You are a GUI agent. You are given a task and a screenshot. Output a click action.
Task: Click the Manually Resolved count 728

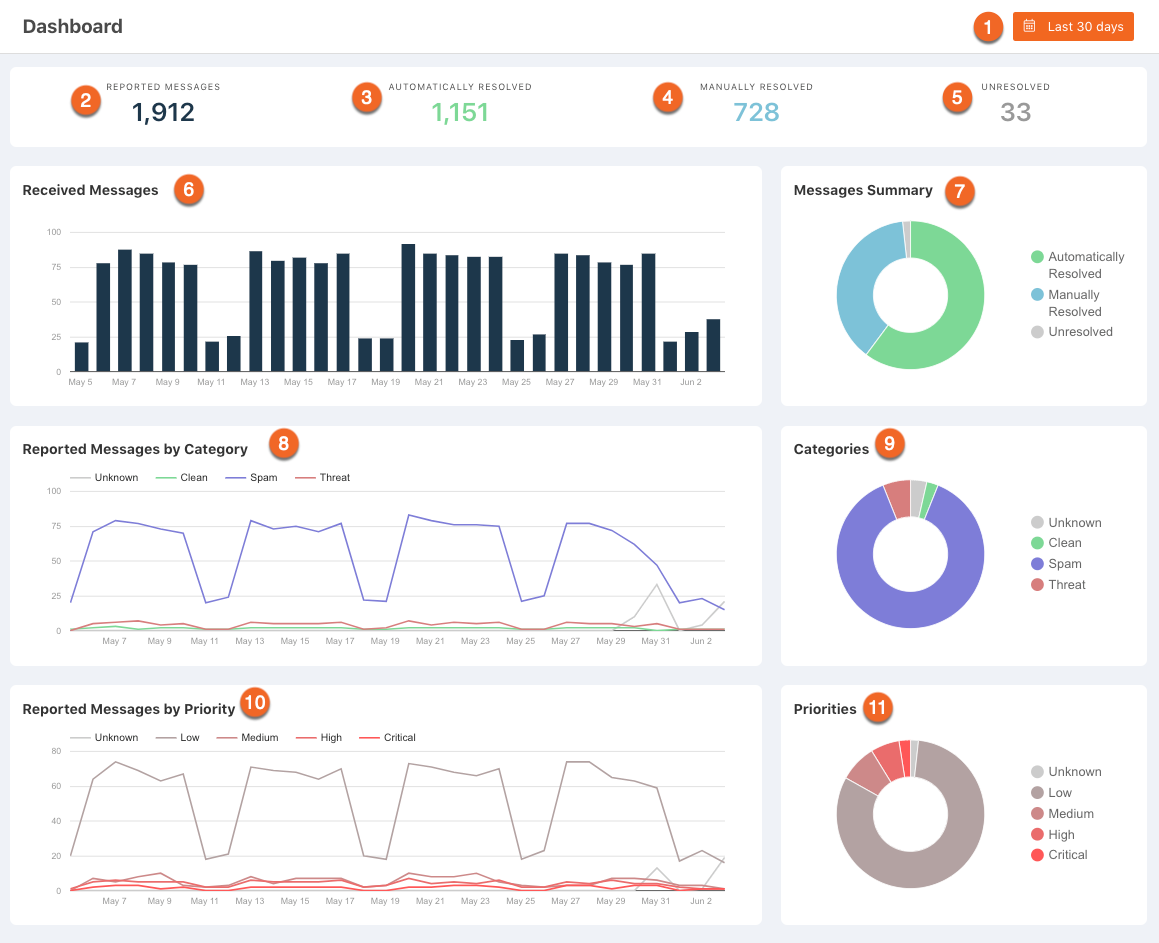(x=756, y=112)
